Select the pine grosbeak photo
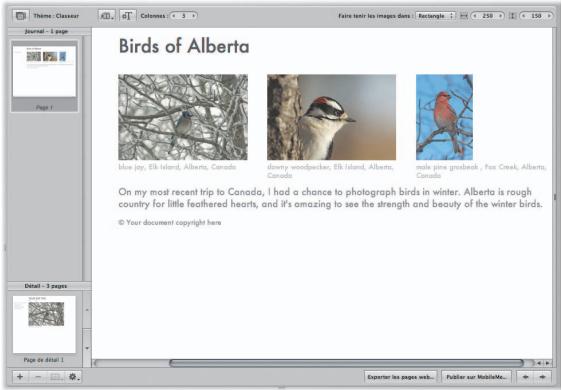Image resolution: width=562 pixels, height=390 pixels. [444, 117]
